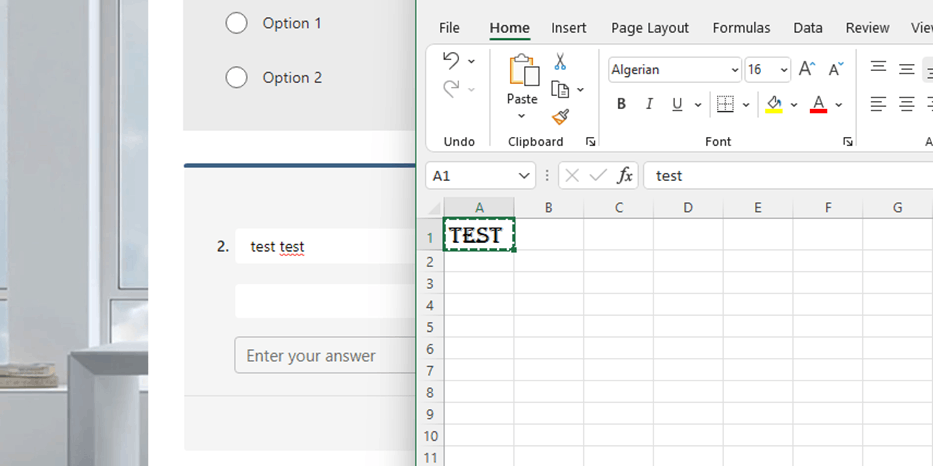Decrease font size with small A
Image resolution: width=933 pixels, height=466 pixels.
pyautogui.click(x=836, y=70)
